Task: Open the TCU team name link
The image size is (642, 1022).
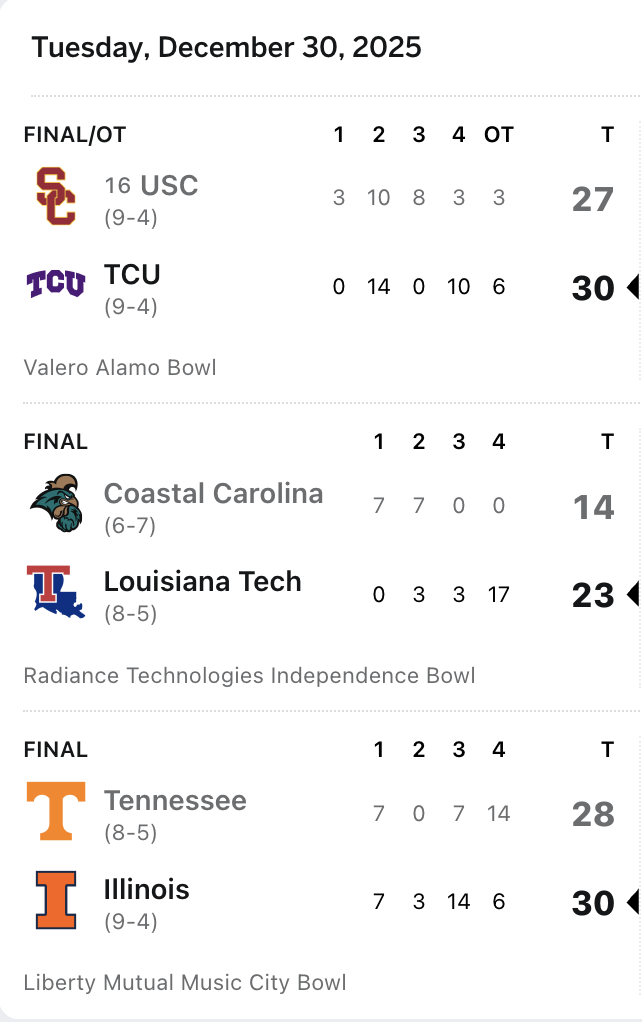Action: pyautogui.click(x=132, y=274)
